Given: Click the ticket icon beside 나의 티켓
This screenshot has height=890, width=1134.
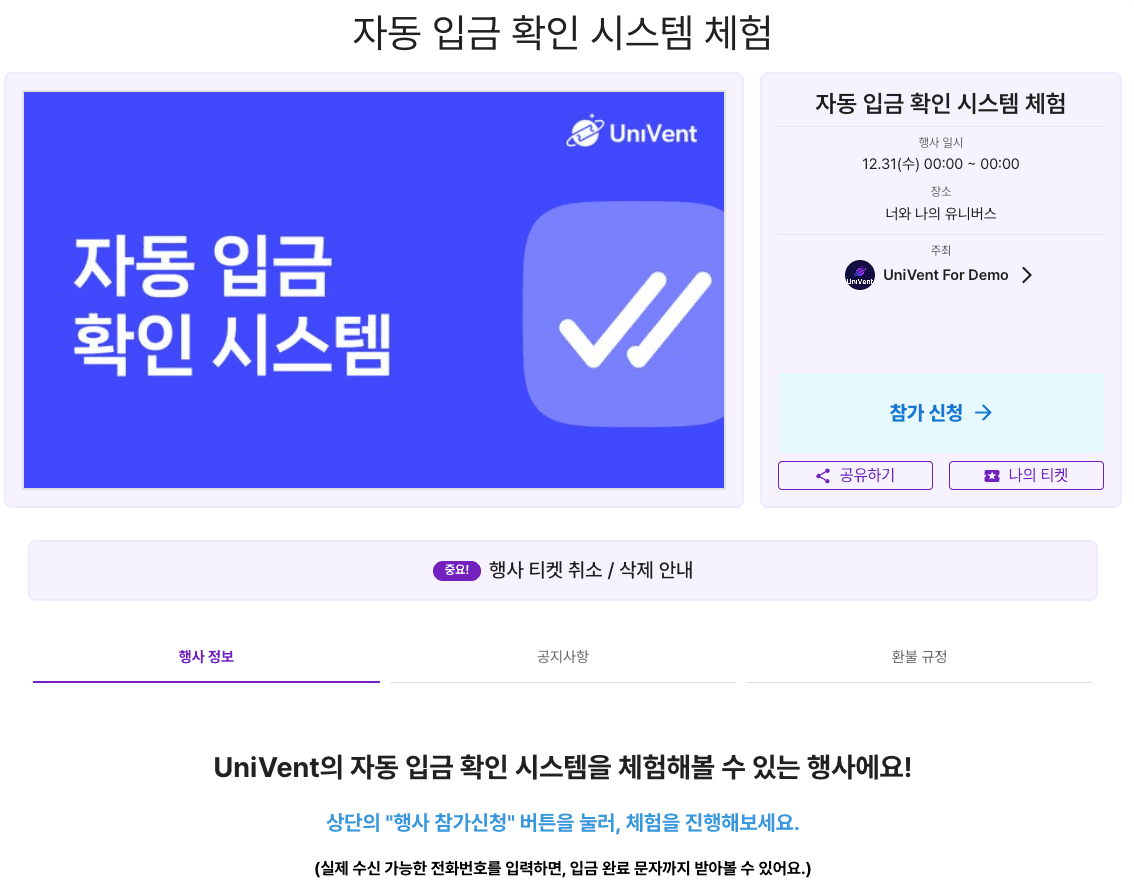Looking at the screenshot, I should [992, 476].
